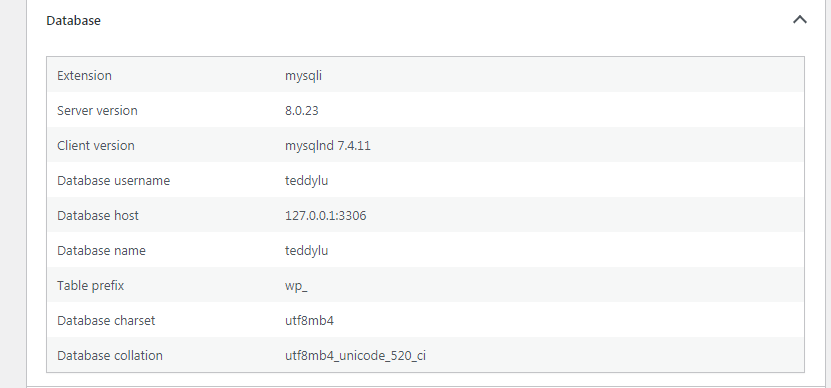Click the Client version label
This screenshot has height=388, width=831.
[95, 145]
